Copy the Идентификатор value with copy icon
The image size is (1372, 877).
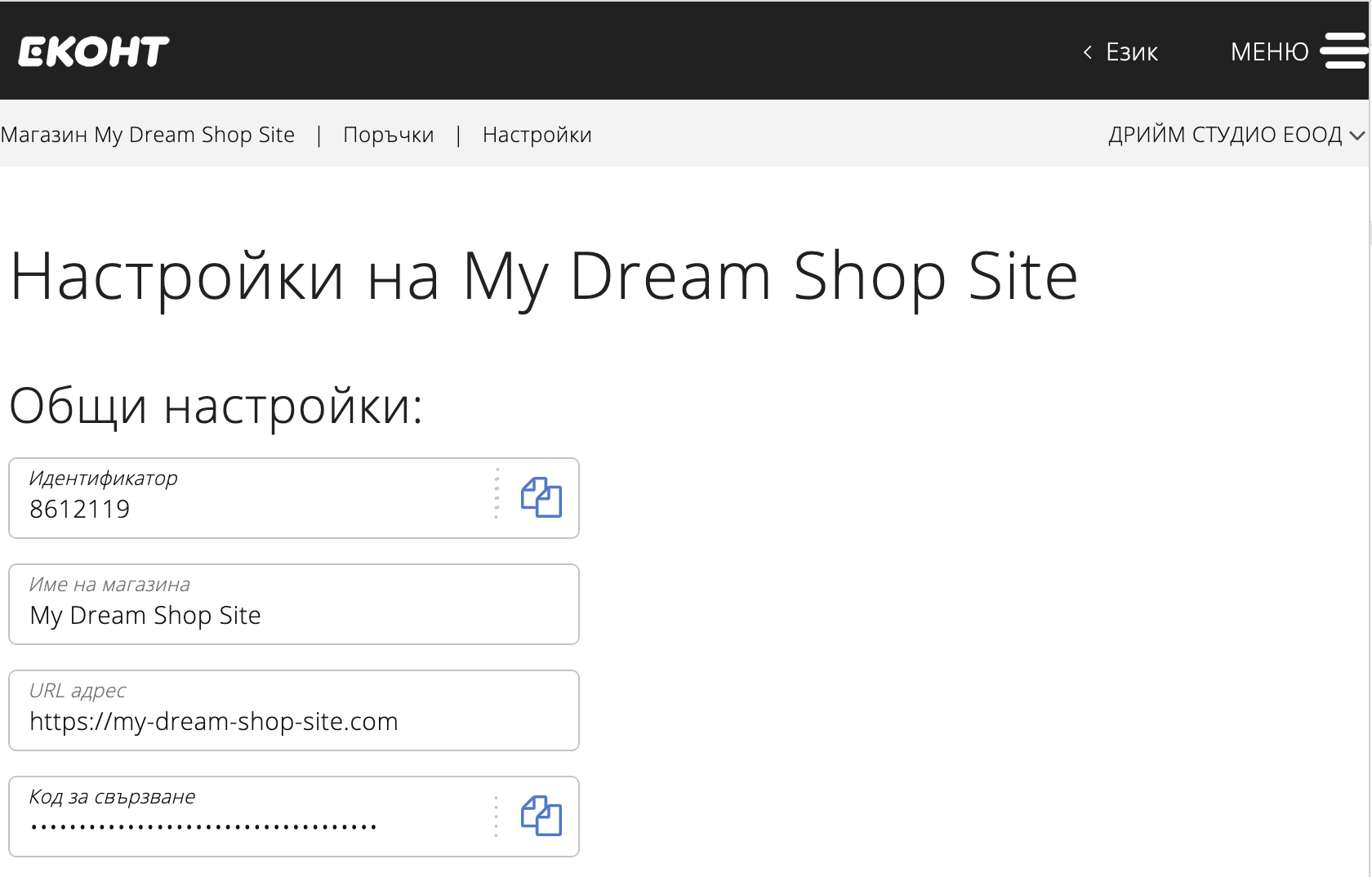541,497
